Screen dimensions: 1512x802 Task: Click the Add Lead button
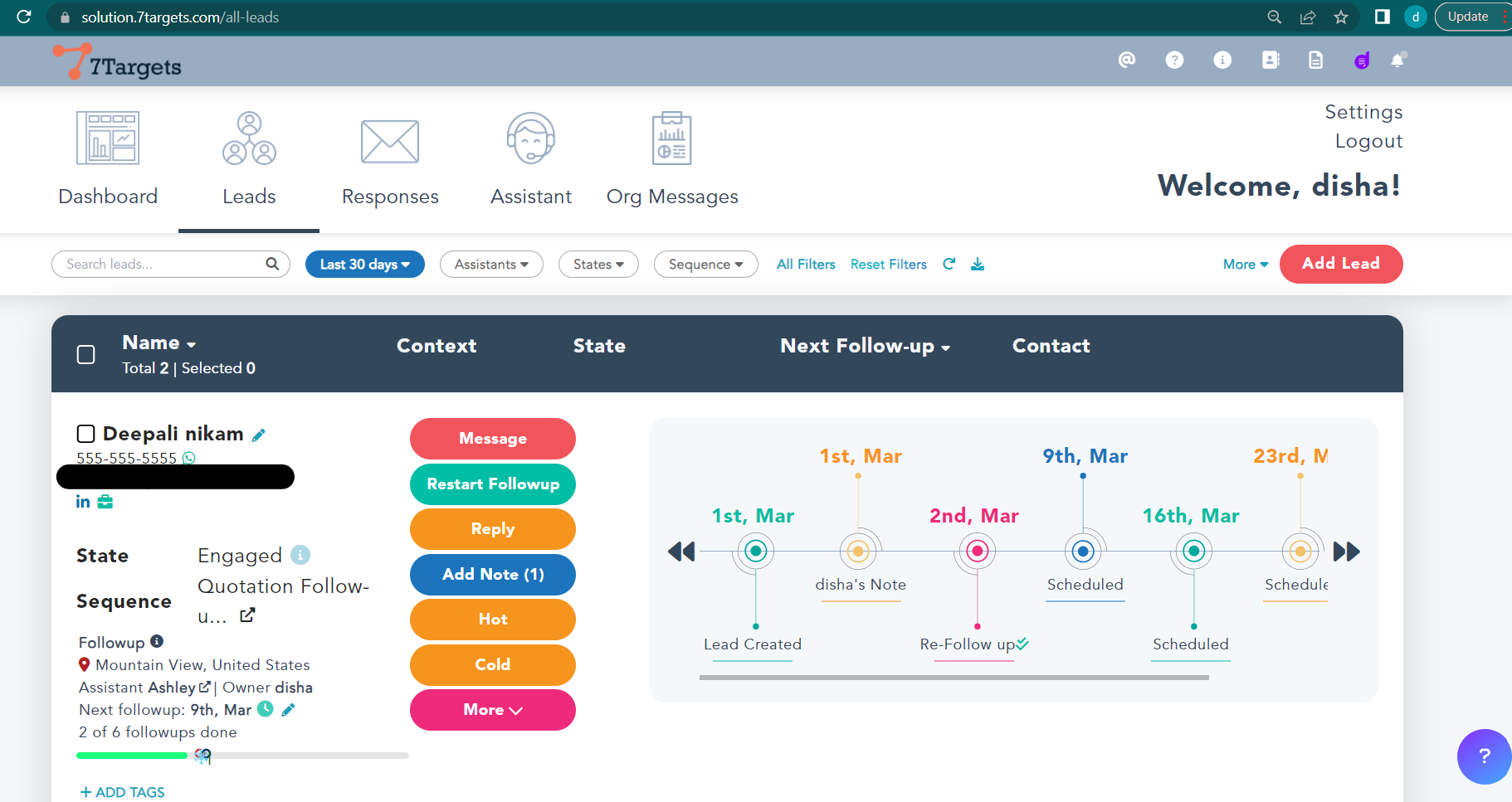tap(1340, 264)
